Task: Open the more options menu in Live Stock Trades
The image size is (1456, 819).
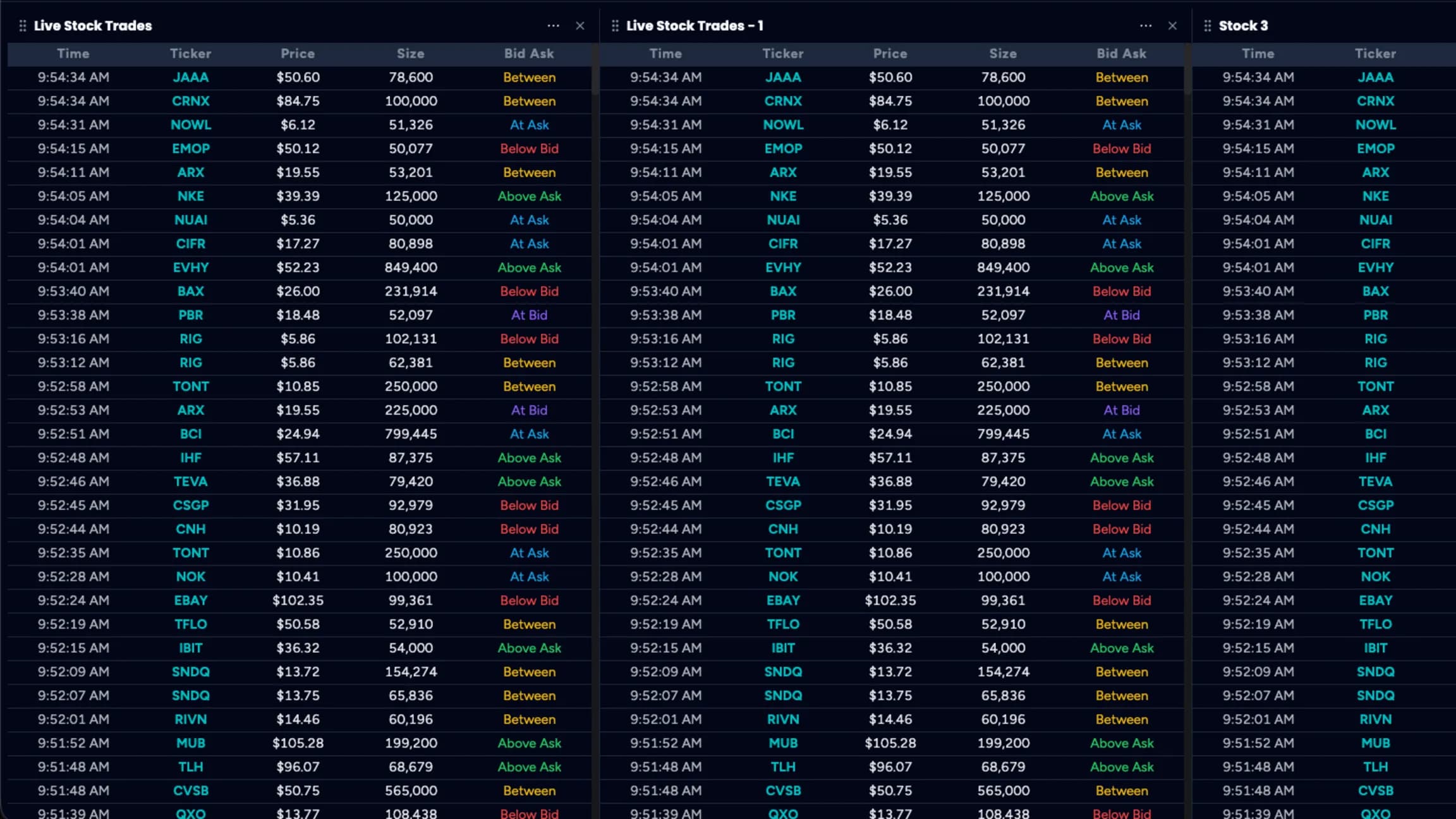Action: point(554,26)
